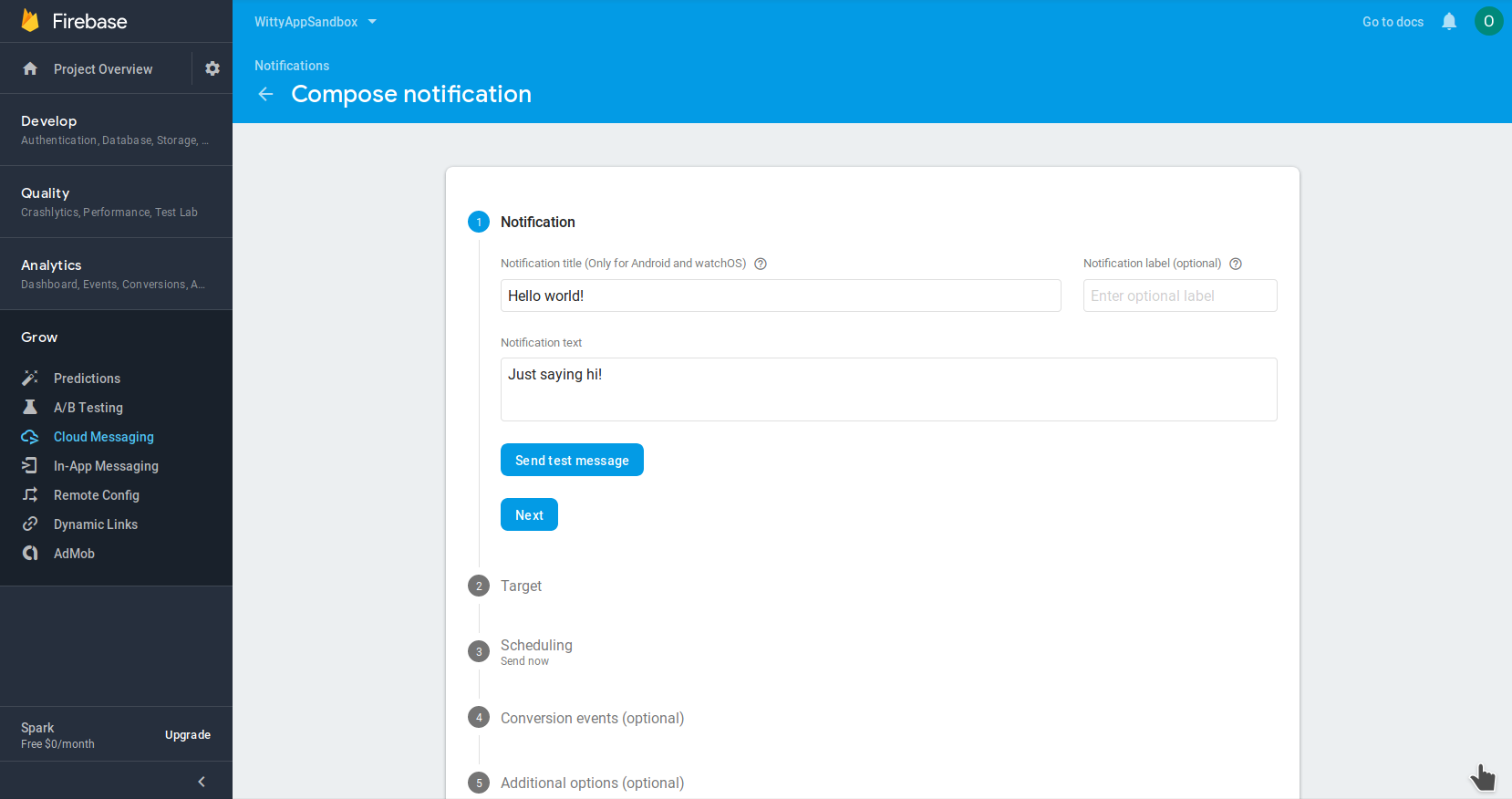1512x799 pixels.
Task: Focus the Notification title input field
Action: pos(781,296)
